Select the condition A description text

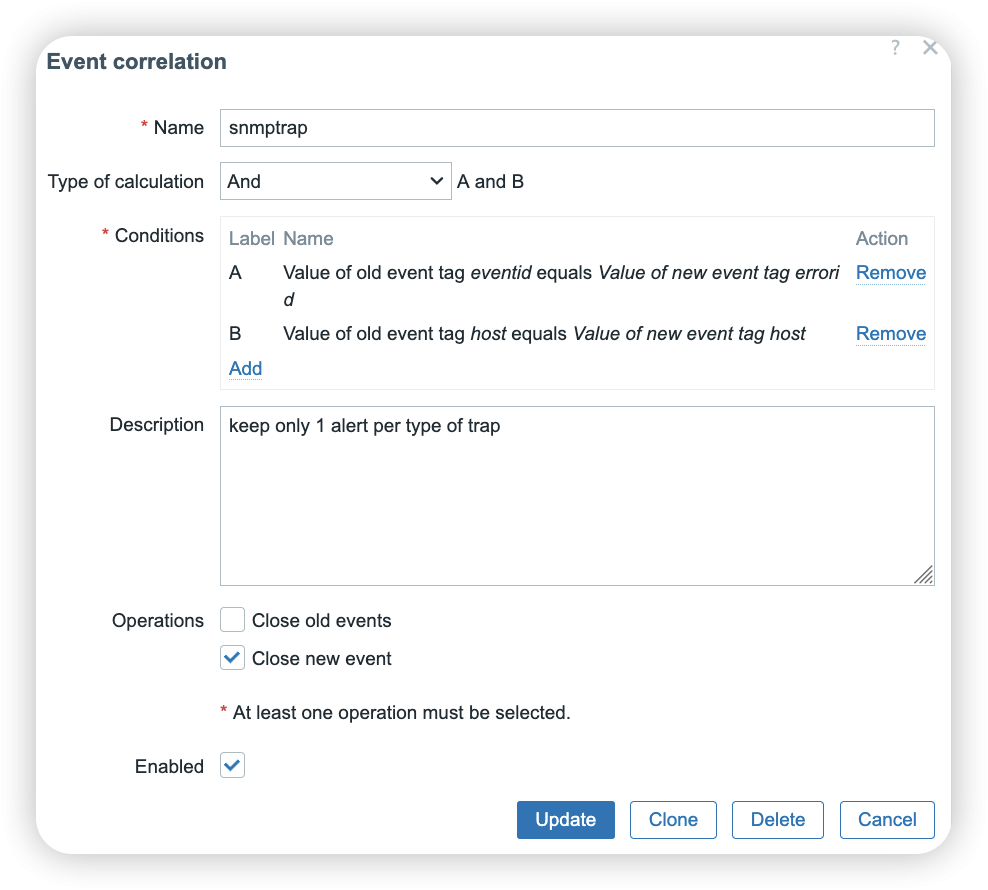point(560,273)
